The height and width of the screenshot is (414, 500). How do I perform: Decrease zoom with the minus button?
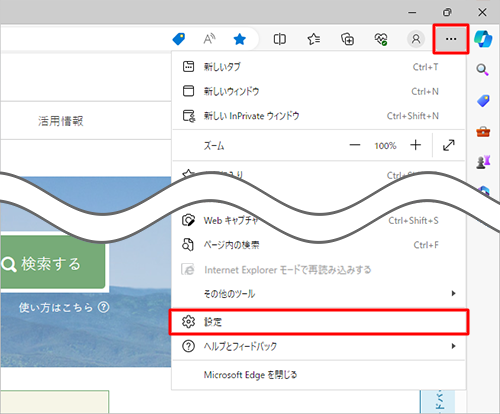tap(355, 145)
